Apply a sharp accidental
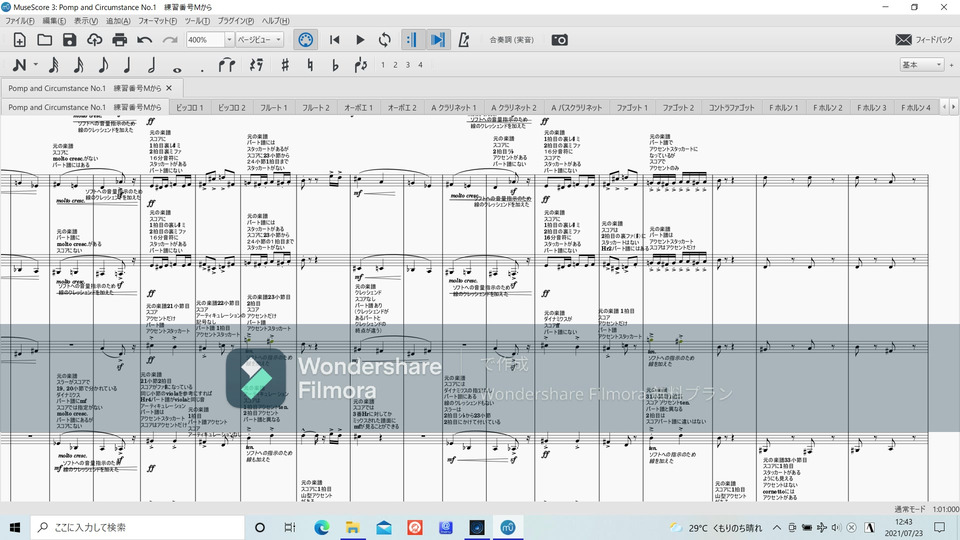This screenshot has width=960, height=540. pyautogui.click(x=285, y=65)
